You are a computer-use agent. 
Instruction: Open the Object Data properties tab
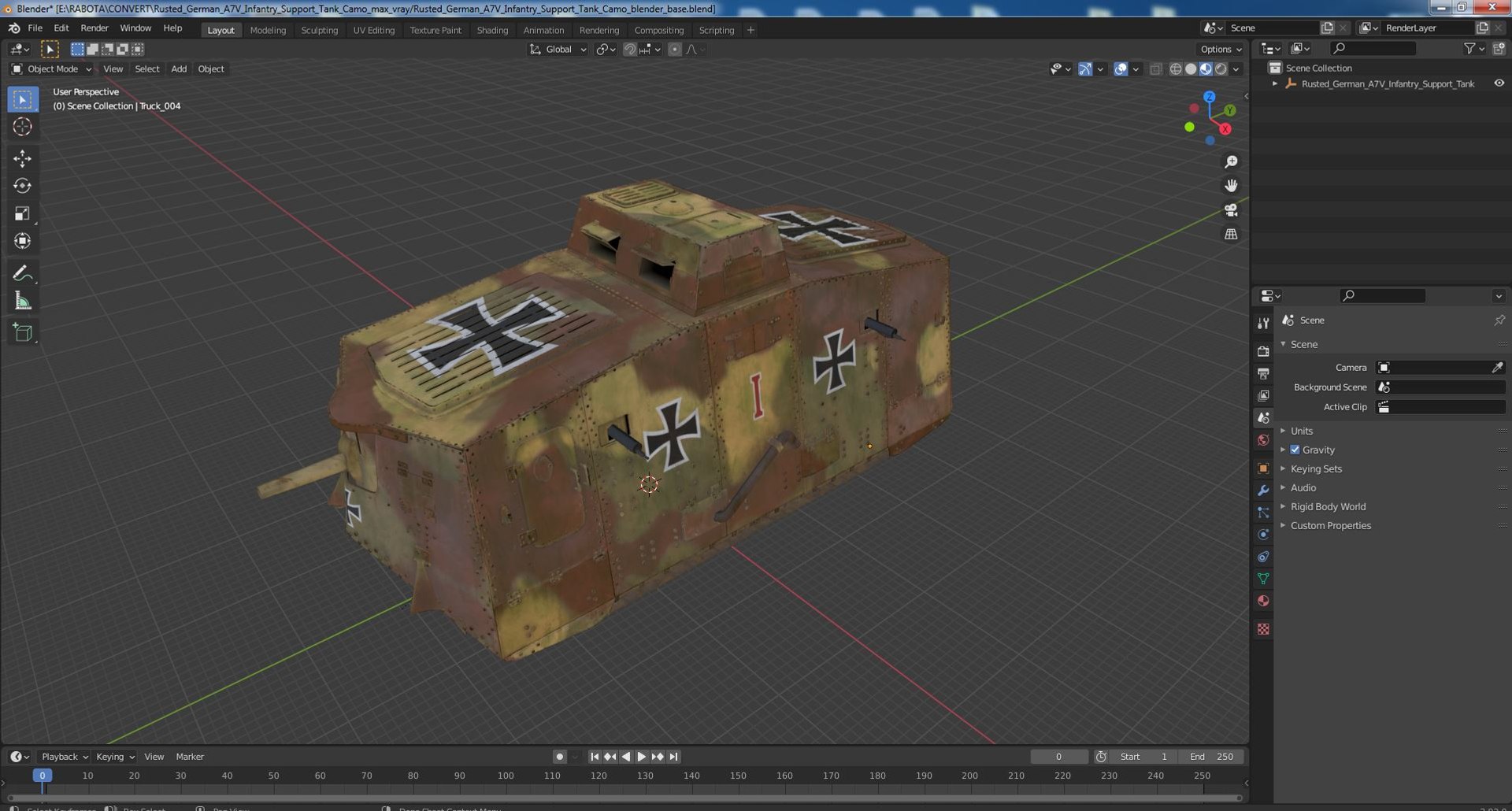(x=1263, y=579)
